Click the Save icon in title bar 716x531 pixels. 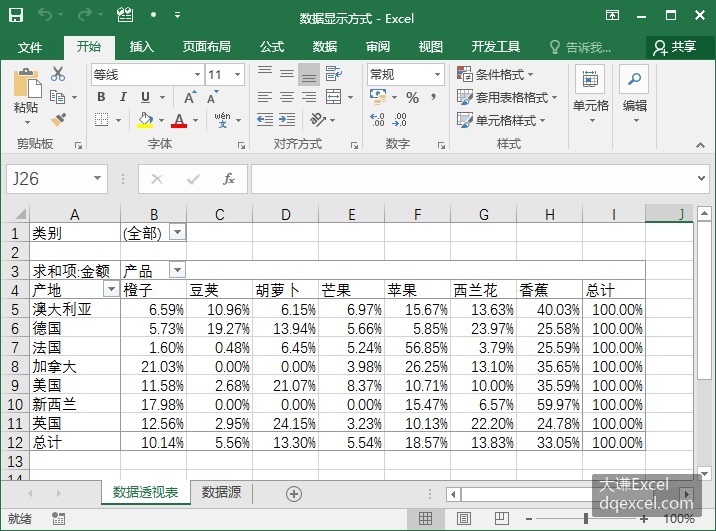[16, 16]
